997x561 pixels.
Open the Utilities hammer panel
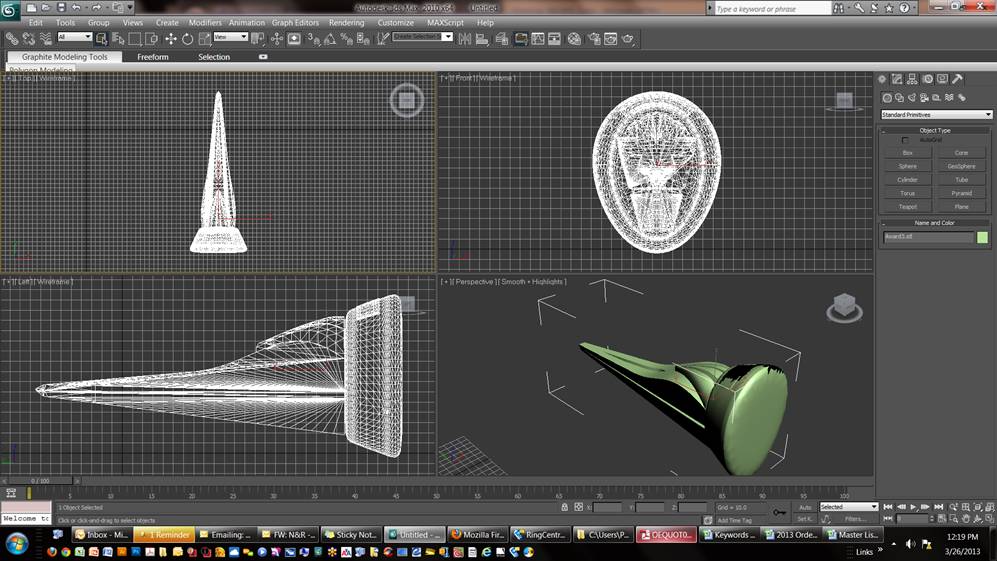tap(957, 79)
